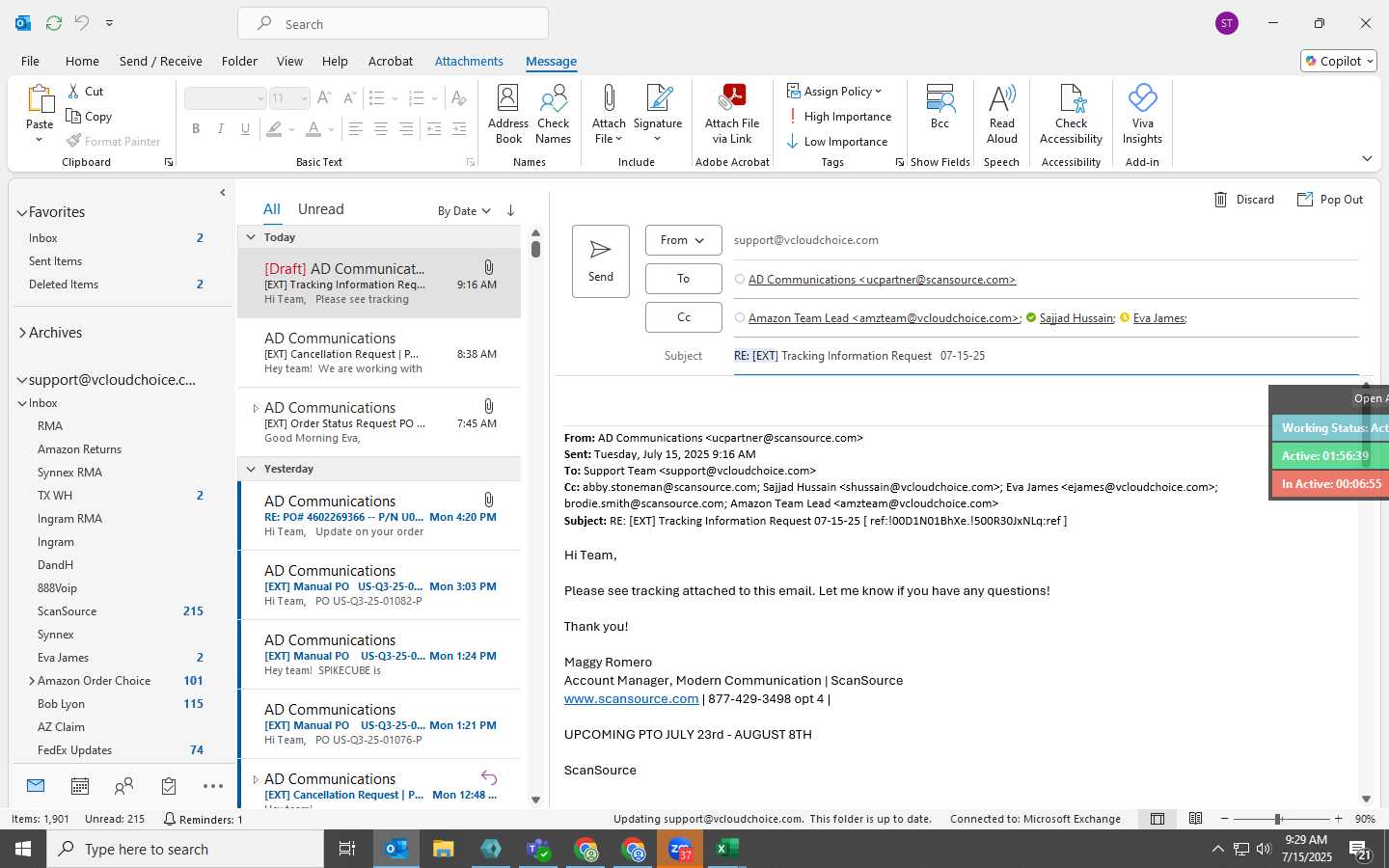
Task: Toggle High Importance tag
Action: tap(839, 117)
